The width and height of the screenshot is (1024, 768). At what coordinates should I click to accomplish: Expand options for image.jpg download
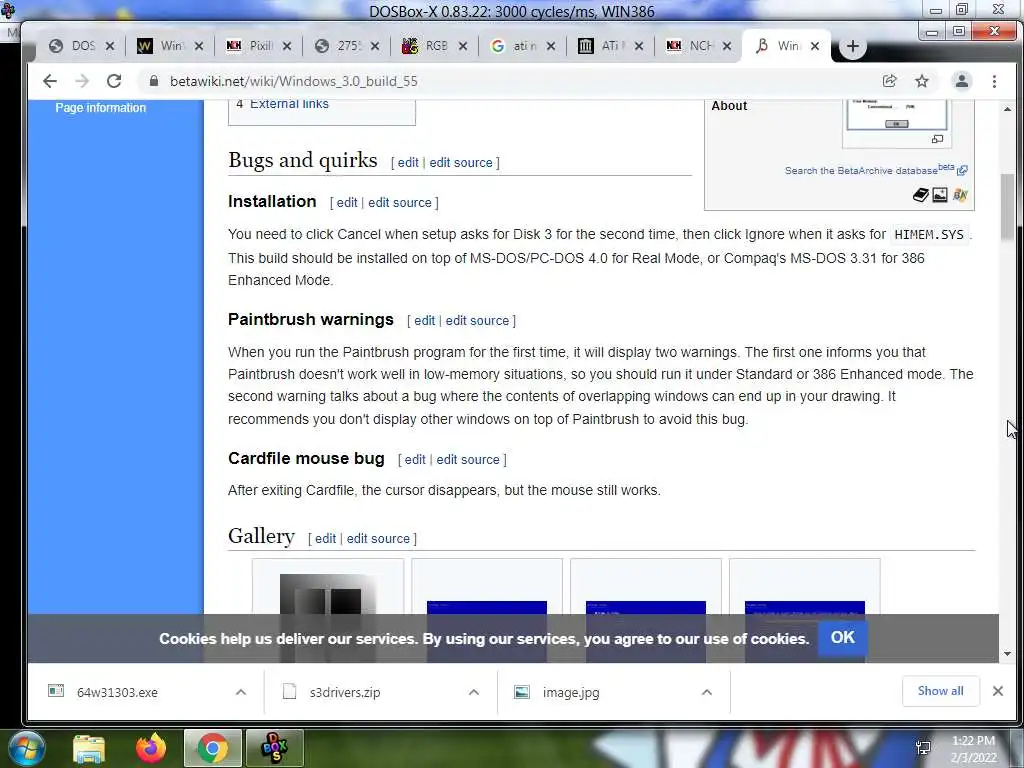pos(707,692)
